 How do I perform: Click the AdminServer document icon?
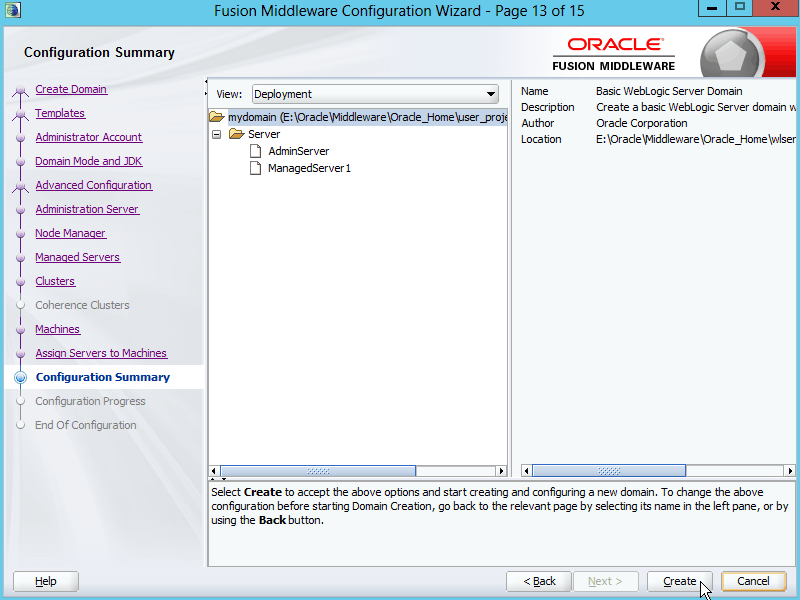point(255,151)
